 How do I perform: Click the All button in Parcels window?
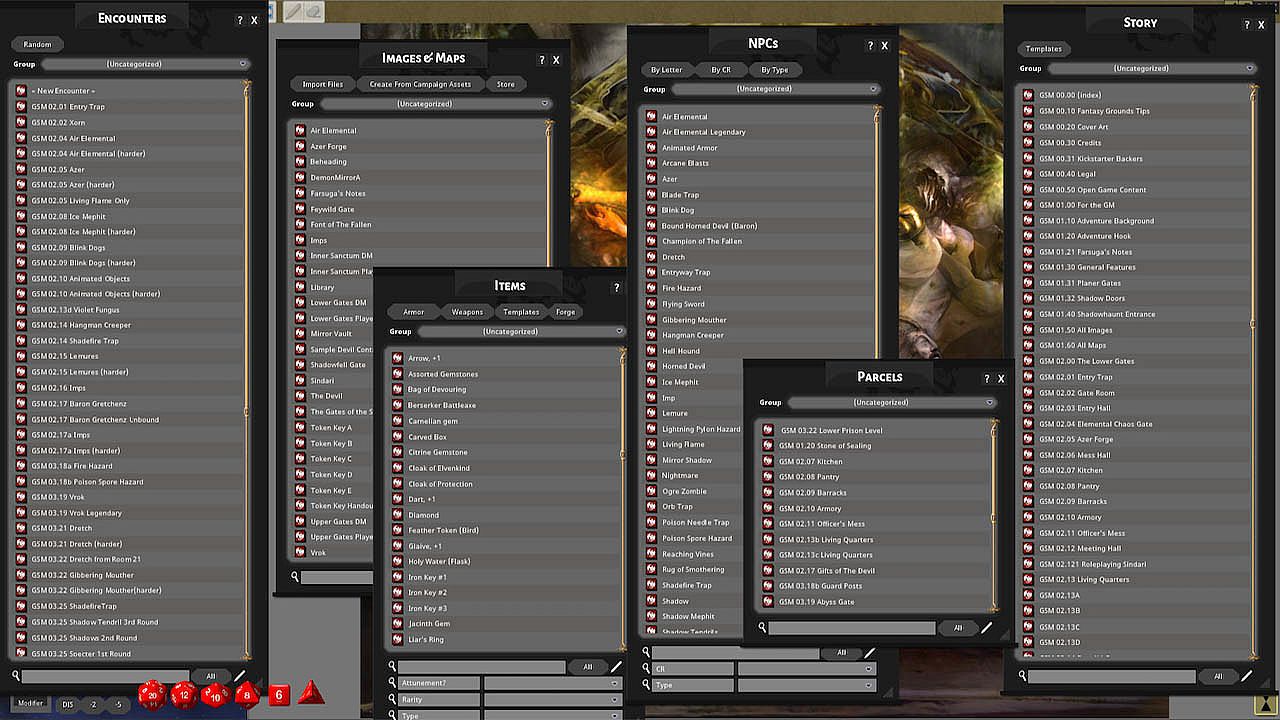(x=957, y=628)
